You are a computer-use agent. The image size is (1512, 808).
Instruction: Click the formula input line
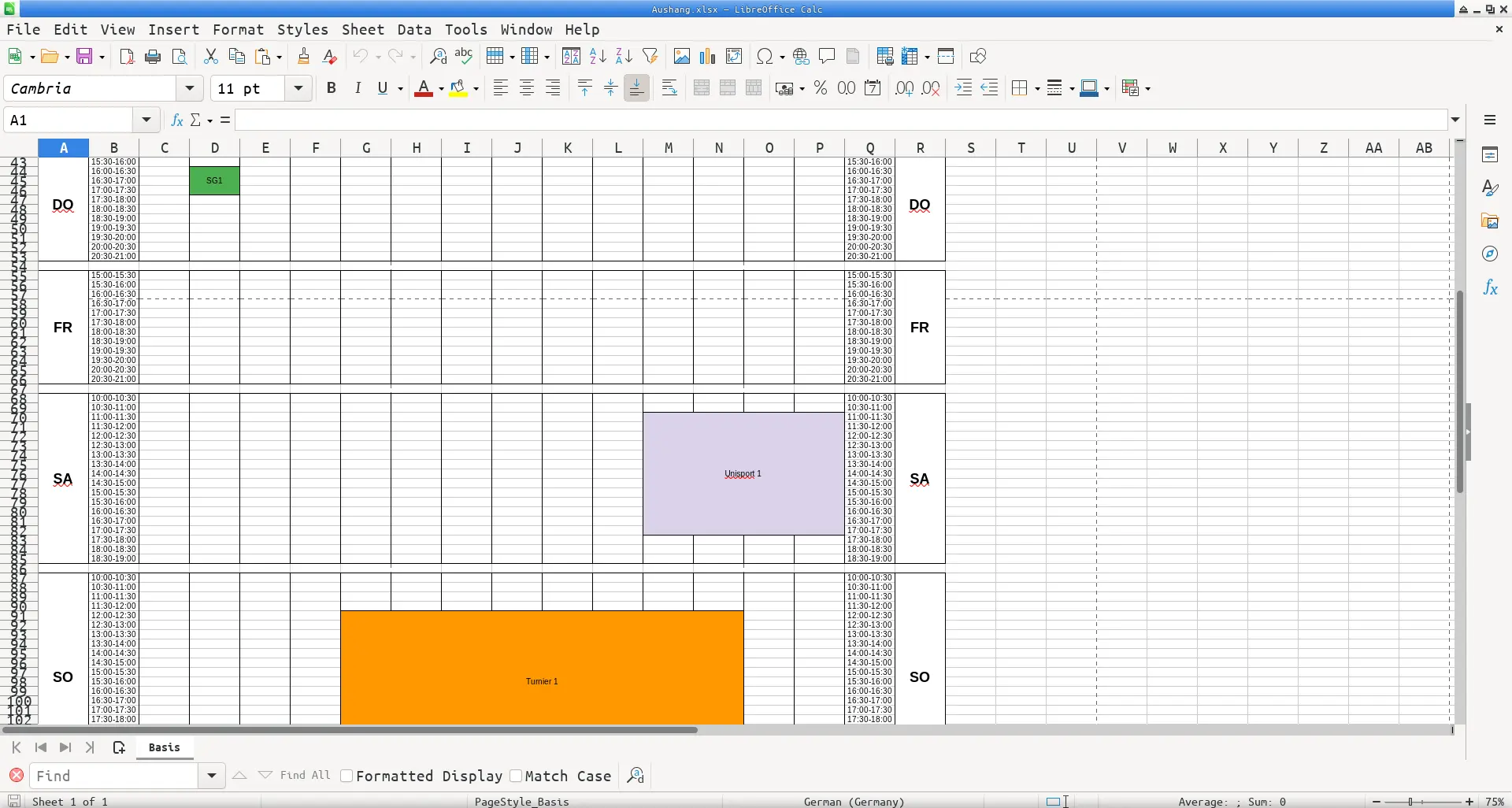[x=841, y=120]
